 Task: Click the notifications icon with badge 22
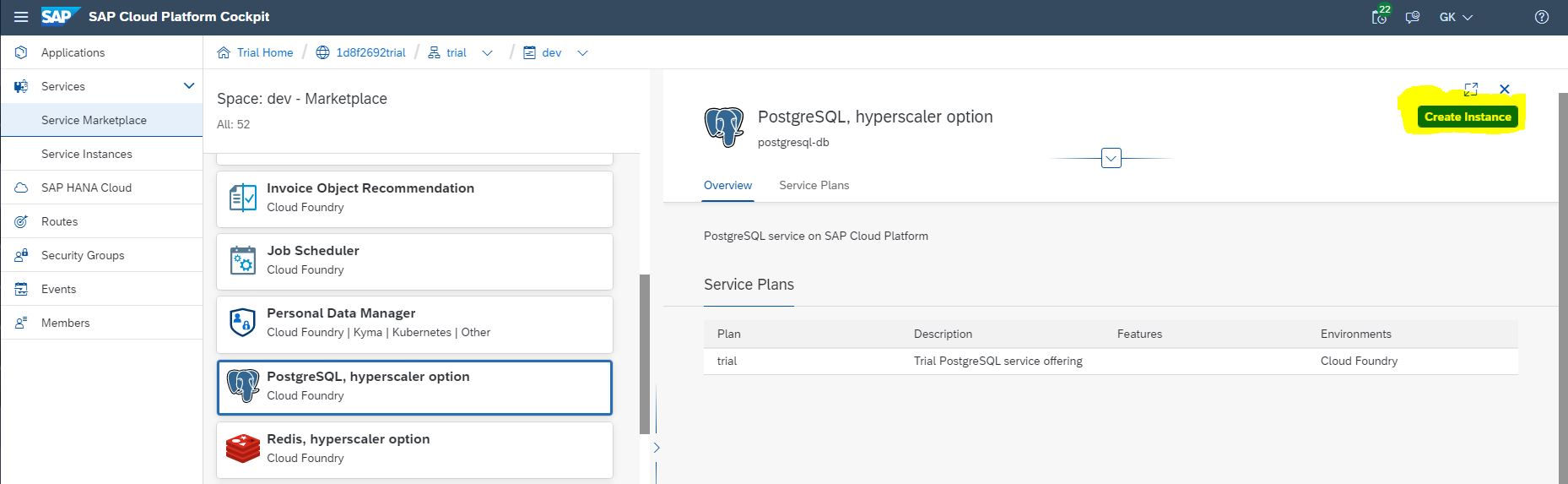coord(1381,17)
